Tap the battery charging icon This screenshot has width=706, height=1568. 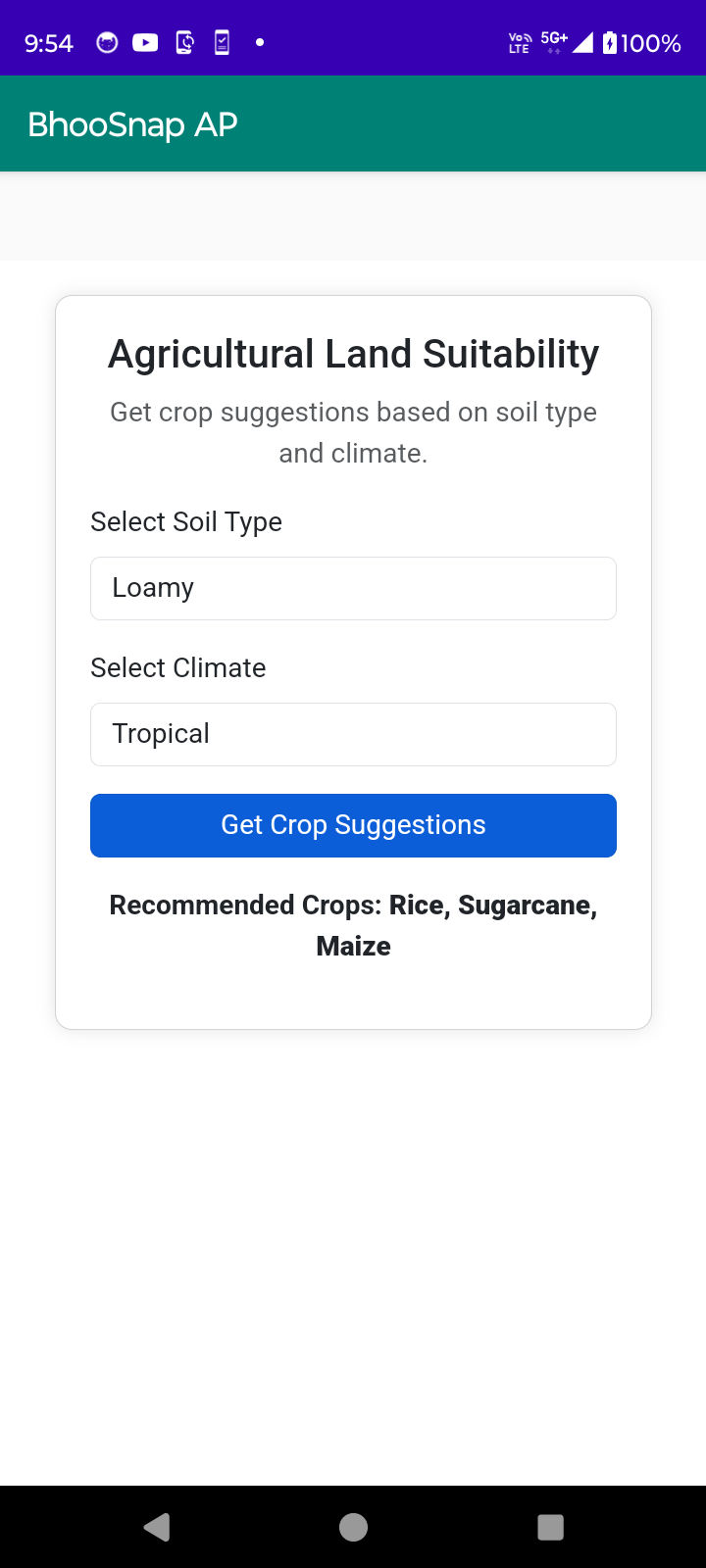tap(610, 42)
